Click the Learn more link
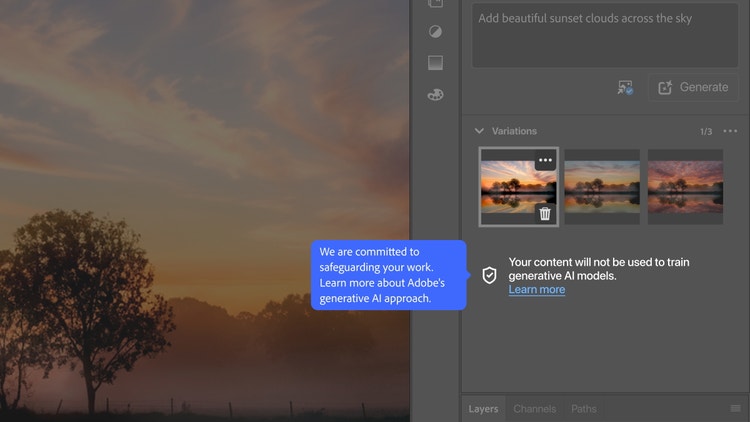Screen dimensions: 750x422 pos(537,289)
